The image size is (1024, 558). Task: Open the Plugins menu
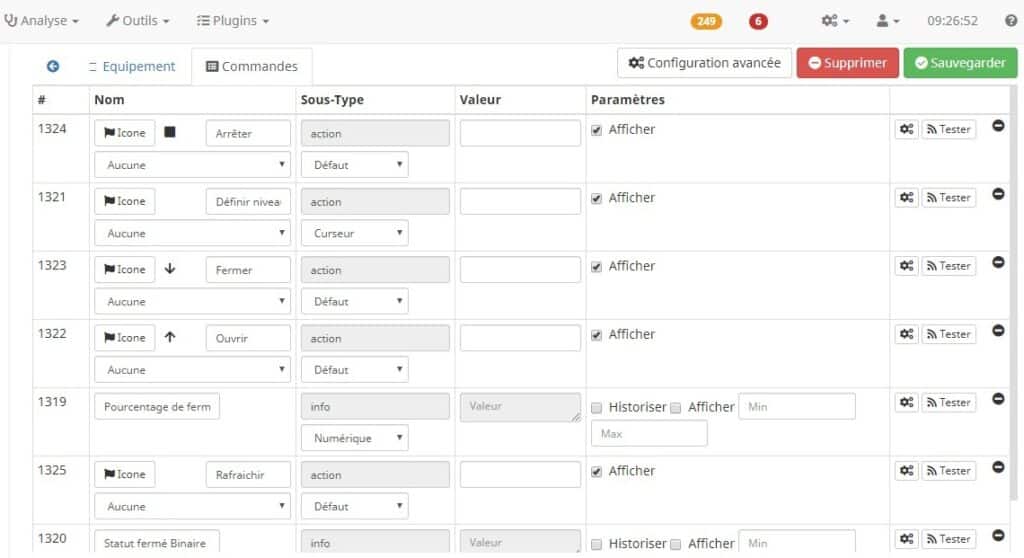tap(233, 20)
